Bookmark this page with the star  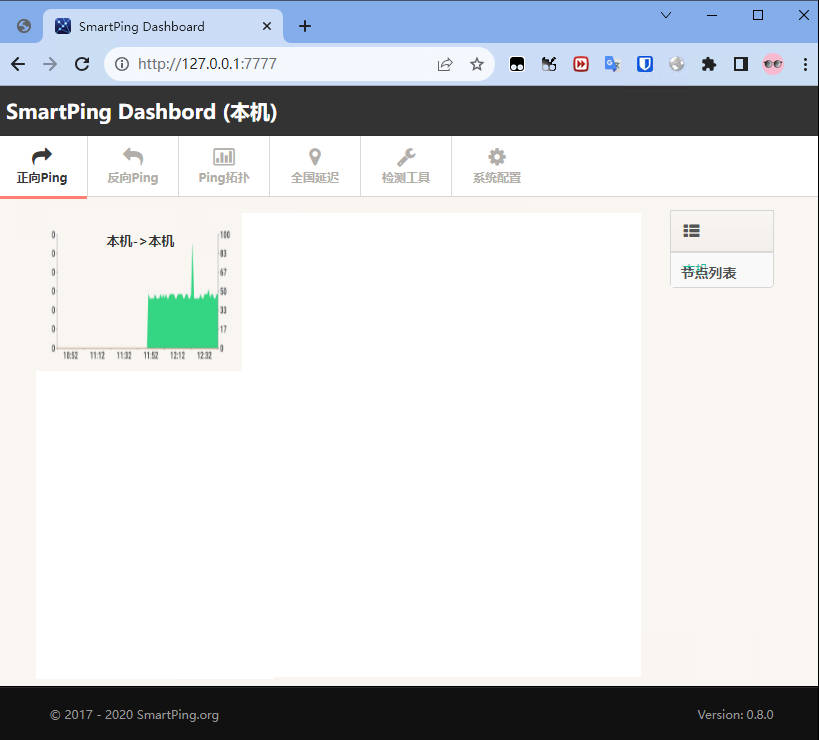point(476,64)
